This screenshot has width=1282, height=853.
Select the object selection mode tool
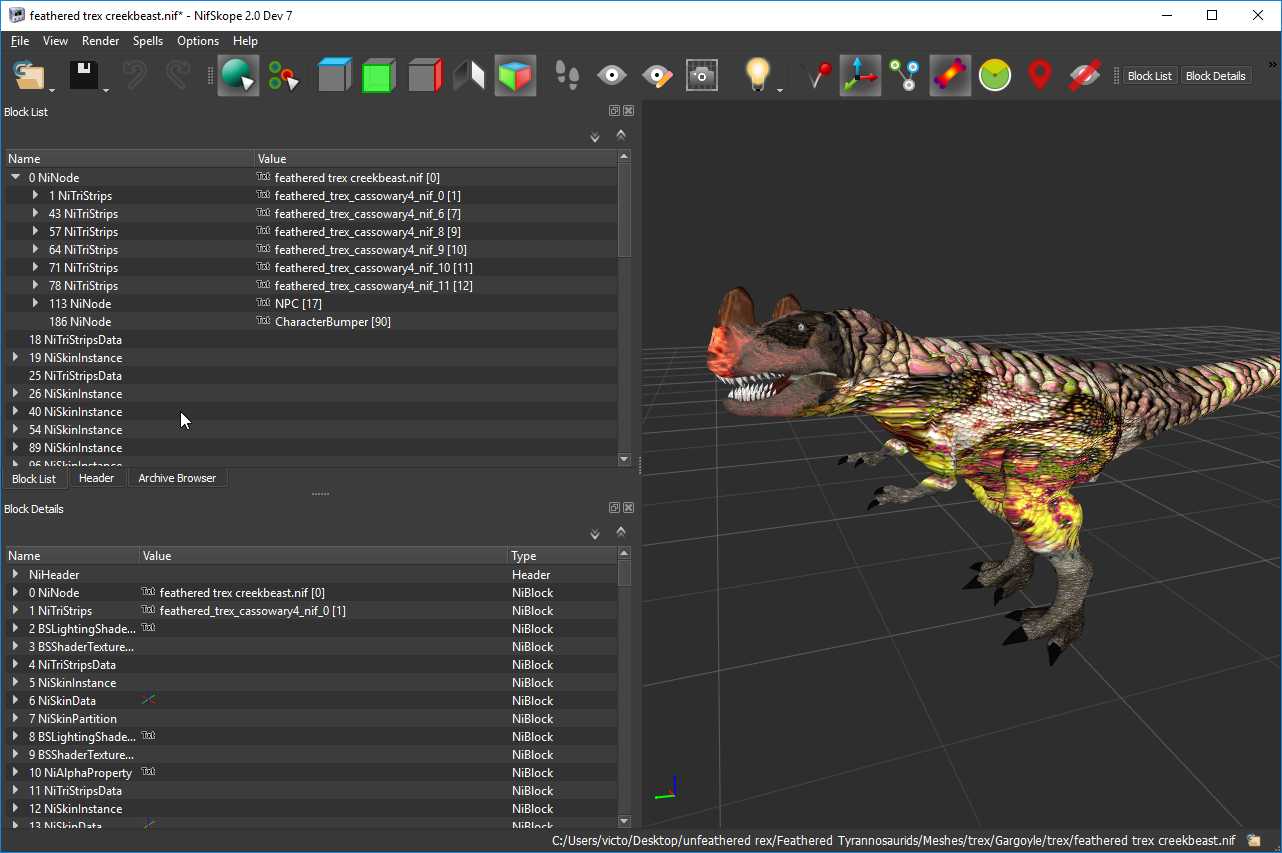pyautogui.click(x=238, y=76)
